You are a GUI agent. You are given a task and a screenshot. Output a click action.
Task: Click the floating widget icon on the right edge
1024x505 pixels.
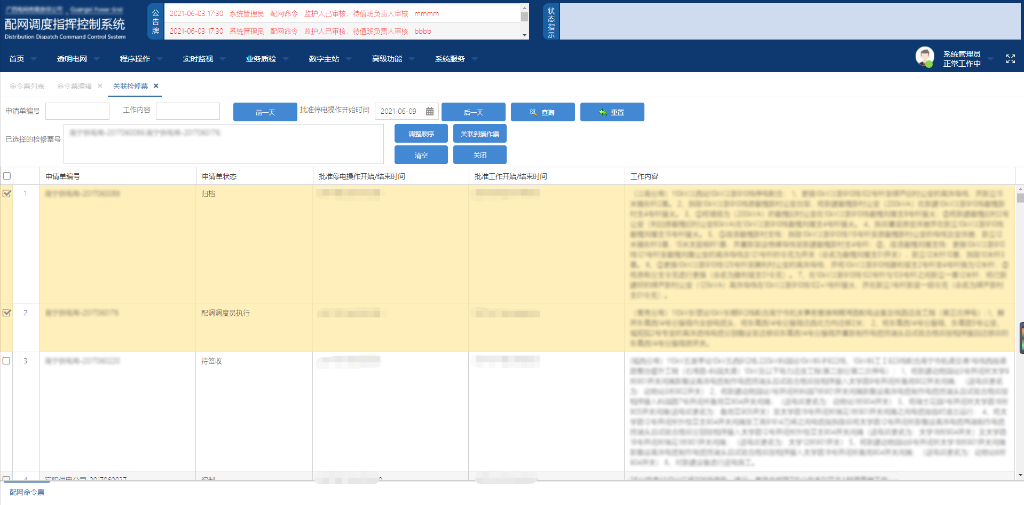click(1019, 340)
